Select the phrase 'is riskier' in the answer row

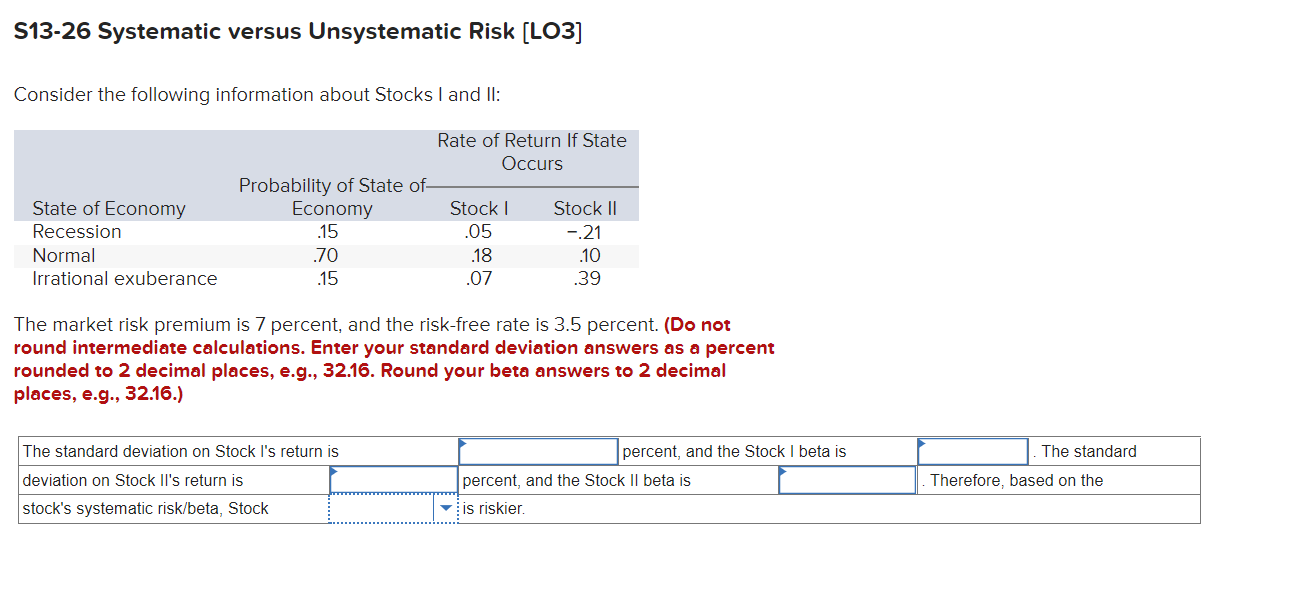click(x=486, y=508)
